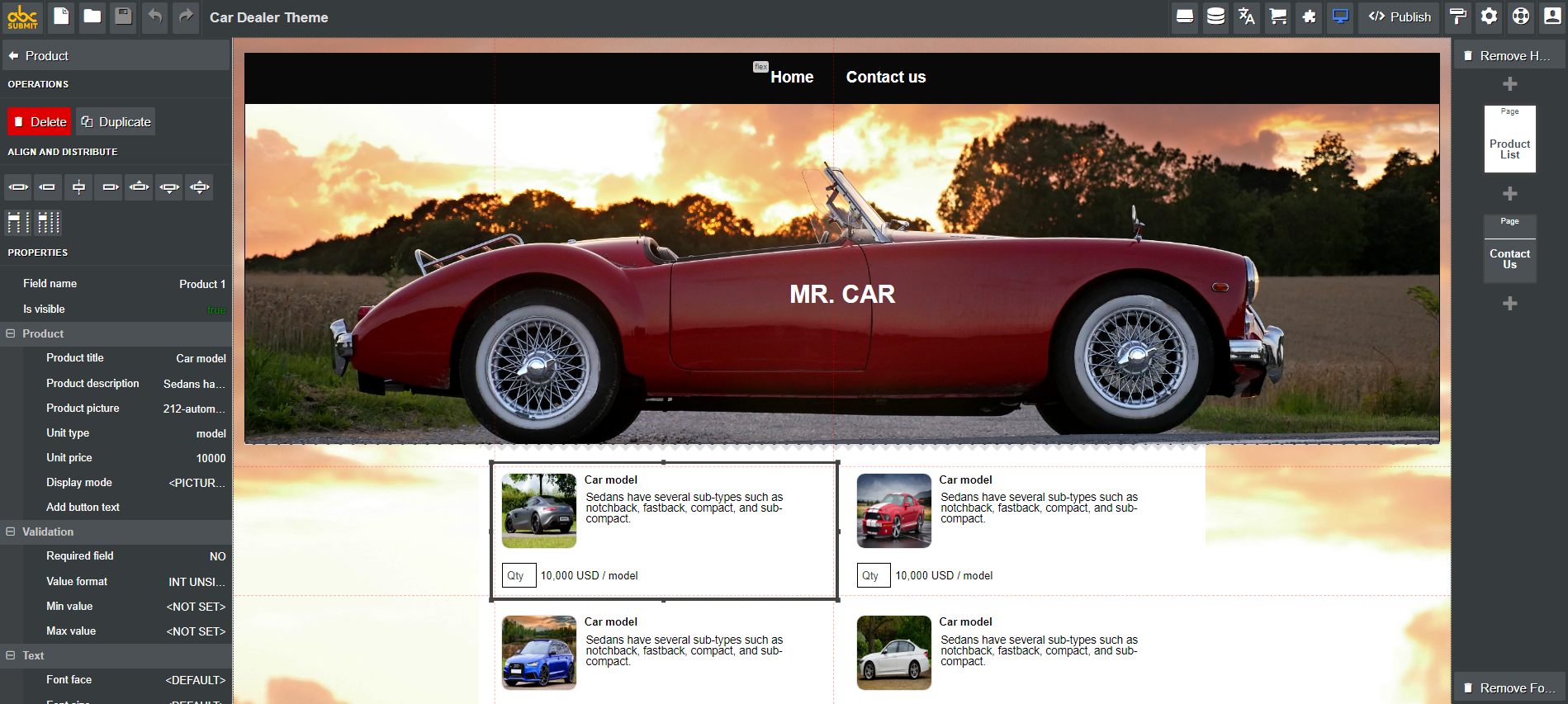
Task: Add a page above Product List
Action: click(x=1509, y=83)
